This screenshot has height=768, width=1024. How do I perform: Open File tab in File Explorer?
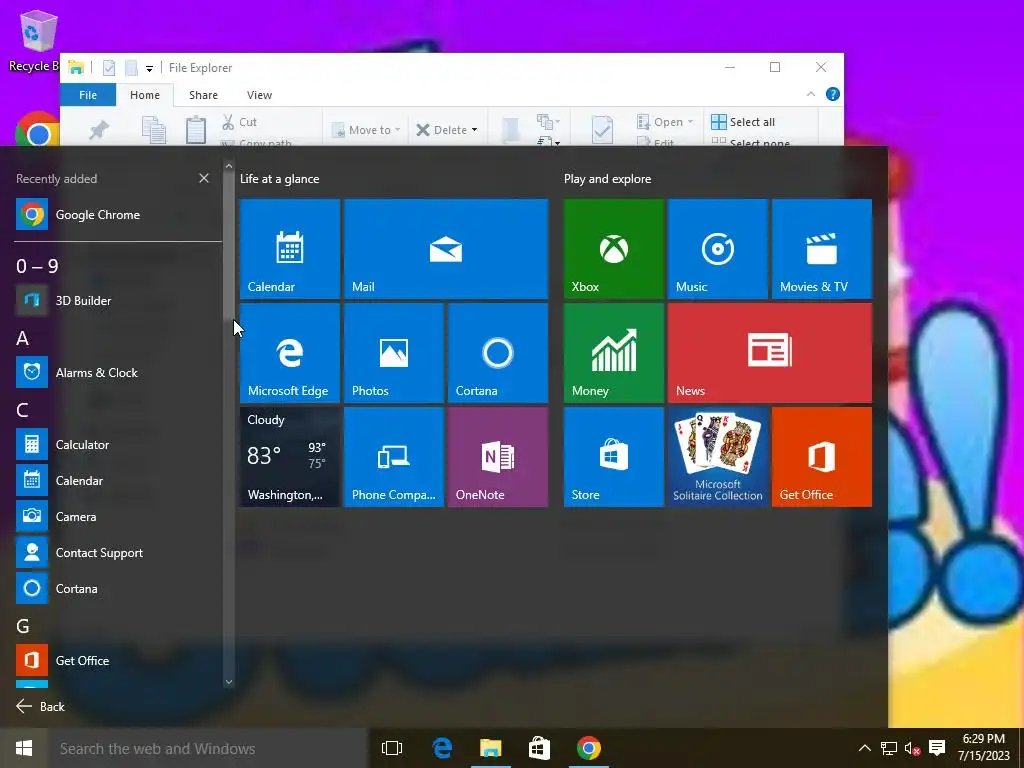88,95
